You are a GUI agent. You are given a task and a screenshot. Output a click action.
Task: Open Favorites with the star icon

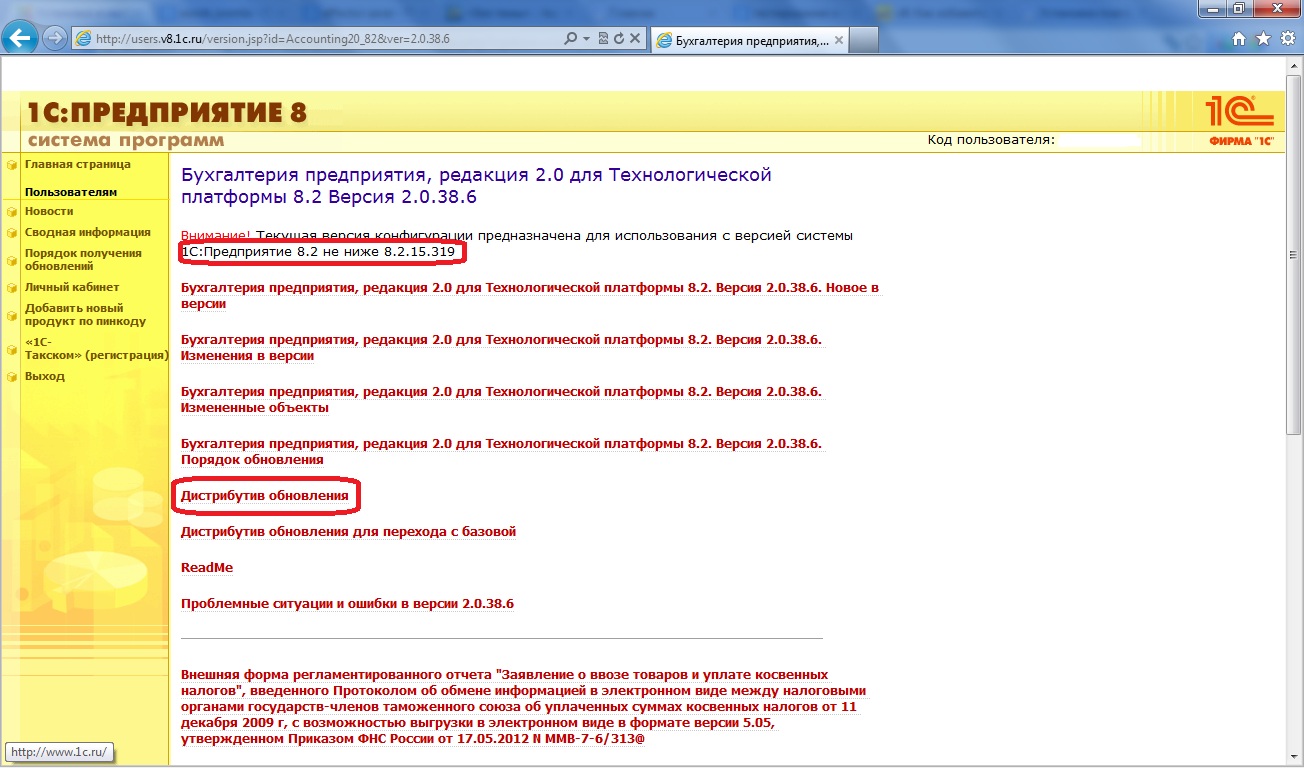coord(1263,39)
